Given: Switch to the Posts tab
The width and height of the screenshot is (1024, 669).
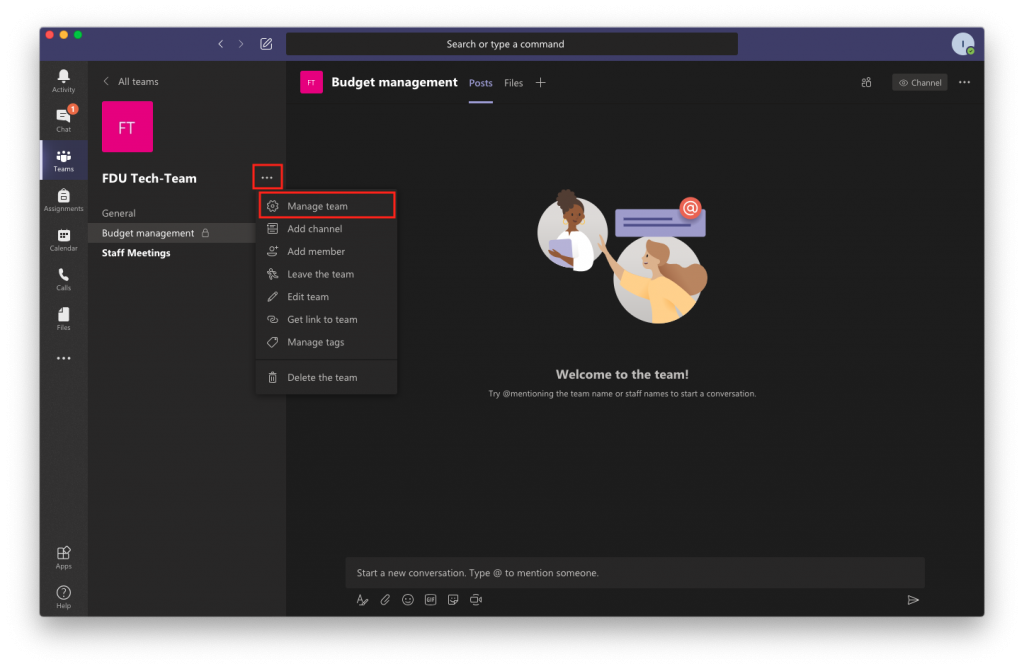Looking at the screenshot, I should coord(481,83).
